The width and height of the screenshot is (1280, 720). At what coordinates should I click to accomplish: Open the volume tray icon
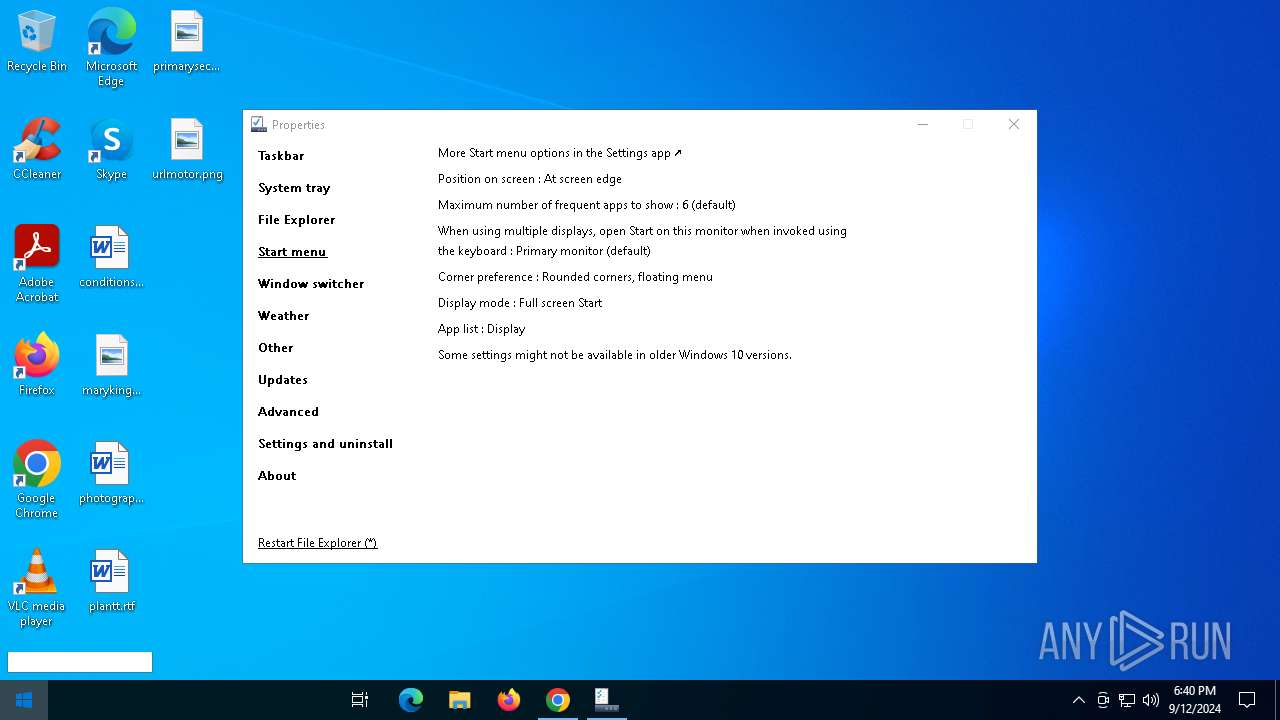[1151, 700]
